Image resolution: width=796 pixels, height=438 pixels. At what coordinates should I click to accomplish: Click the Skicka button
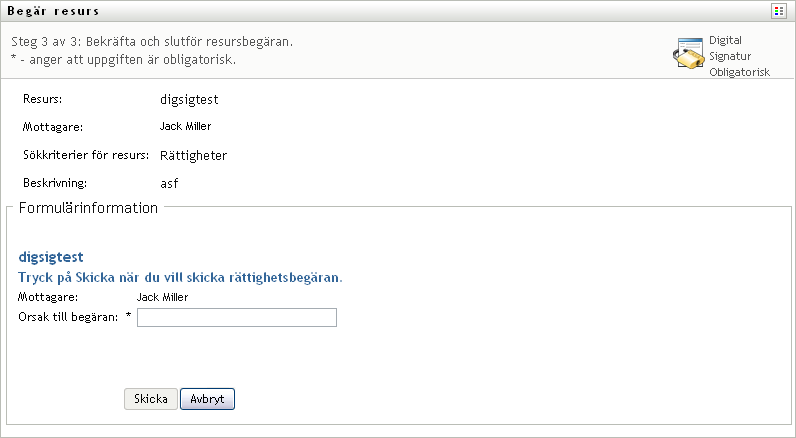point(151,399)
